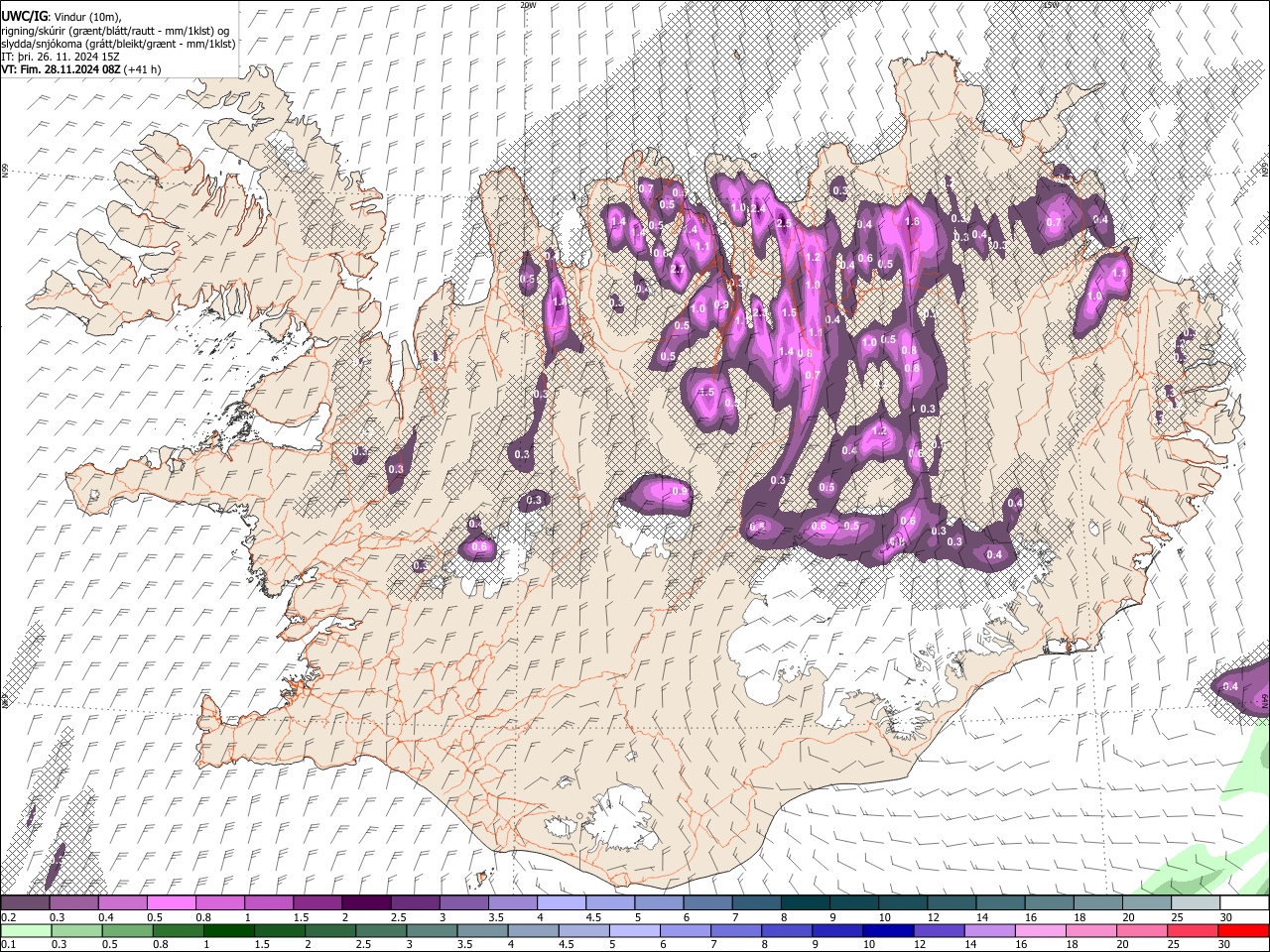Screen dimensions: 1270x952
Task: Pick top-row legend swatch between 25 and 30
Action: [x=1194, y=903]
